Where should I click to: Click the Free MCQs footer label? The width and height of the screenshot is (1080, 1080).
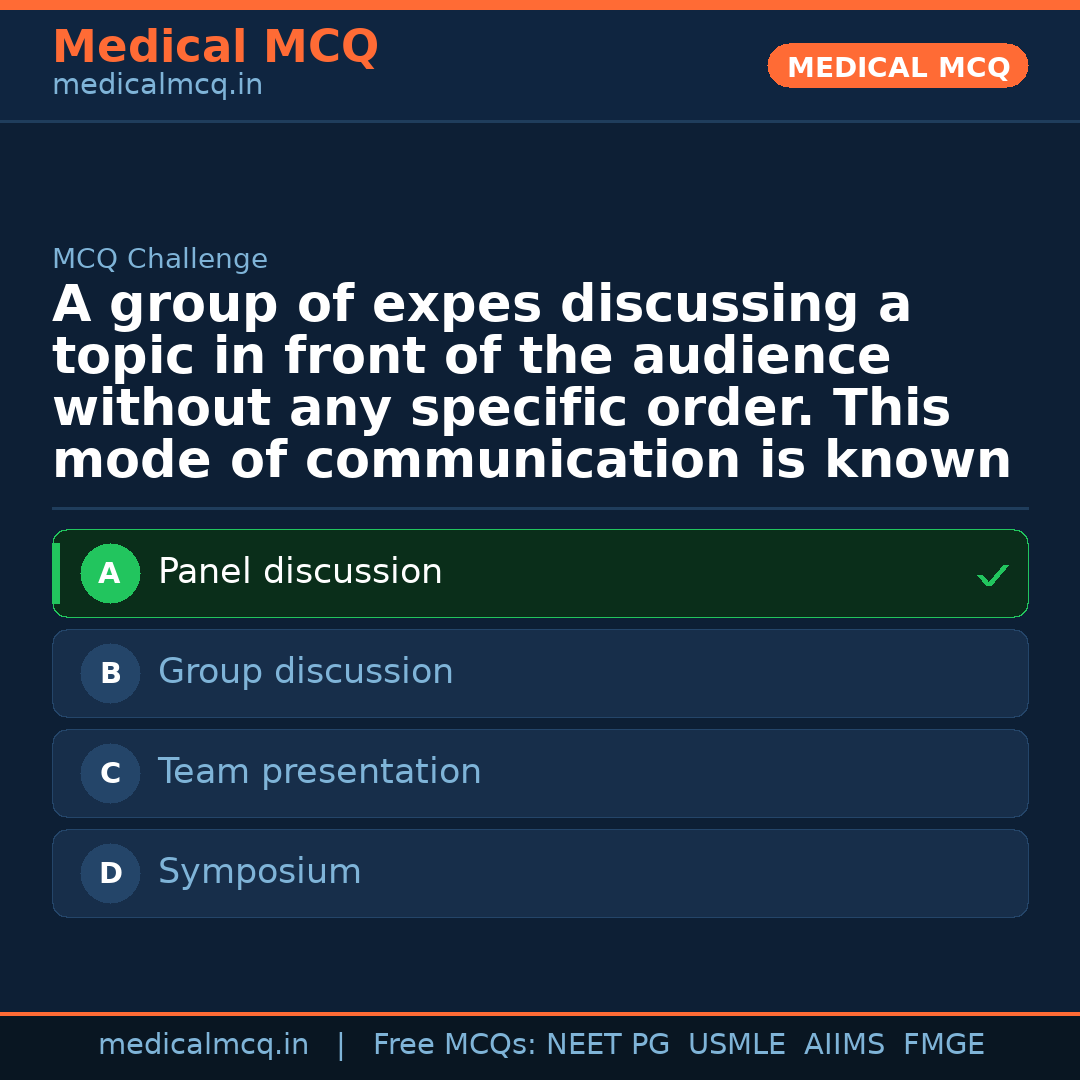click(455, 1044)
